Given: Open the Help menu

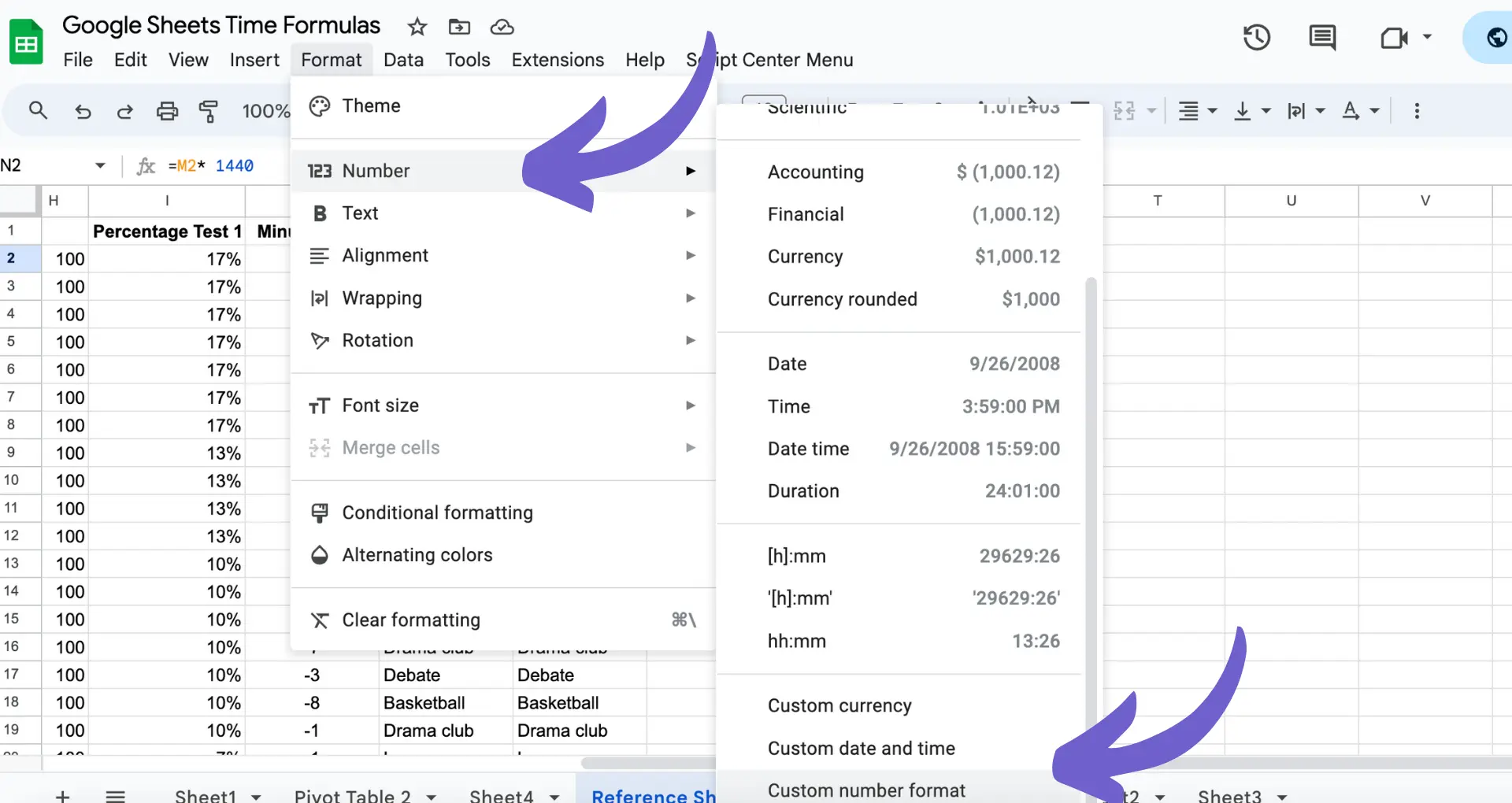Looking at the screenshot, I should 645,60.
